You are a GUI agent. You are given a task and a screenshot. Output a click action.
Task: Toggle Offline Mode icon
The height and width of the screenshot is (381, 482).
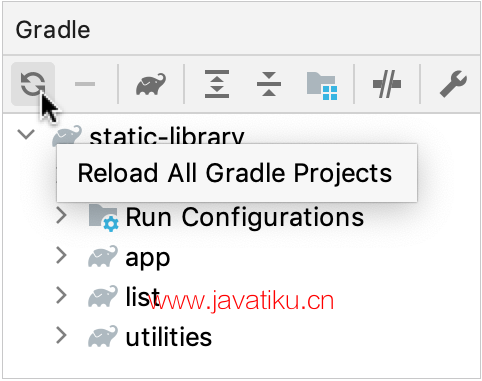click(x=387, y=84)
